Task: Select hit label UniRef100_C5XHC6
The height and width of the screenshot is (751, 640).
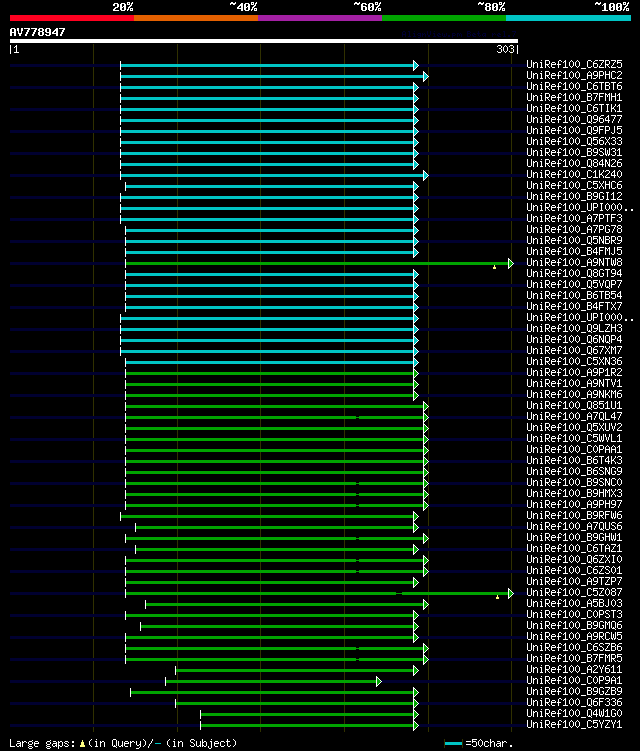Action: 574,185
